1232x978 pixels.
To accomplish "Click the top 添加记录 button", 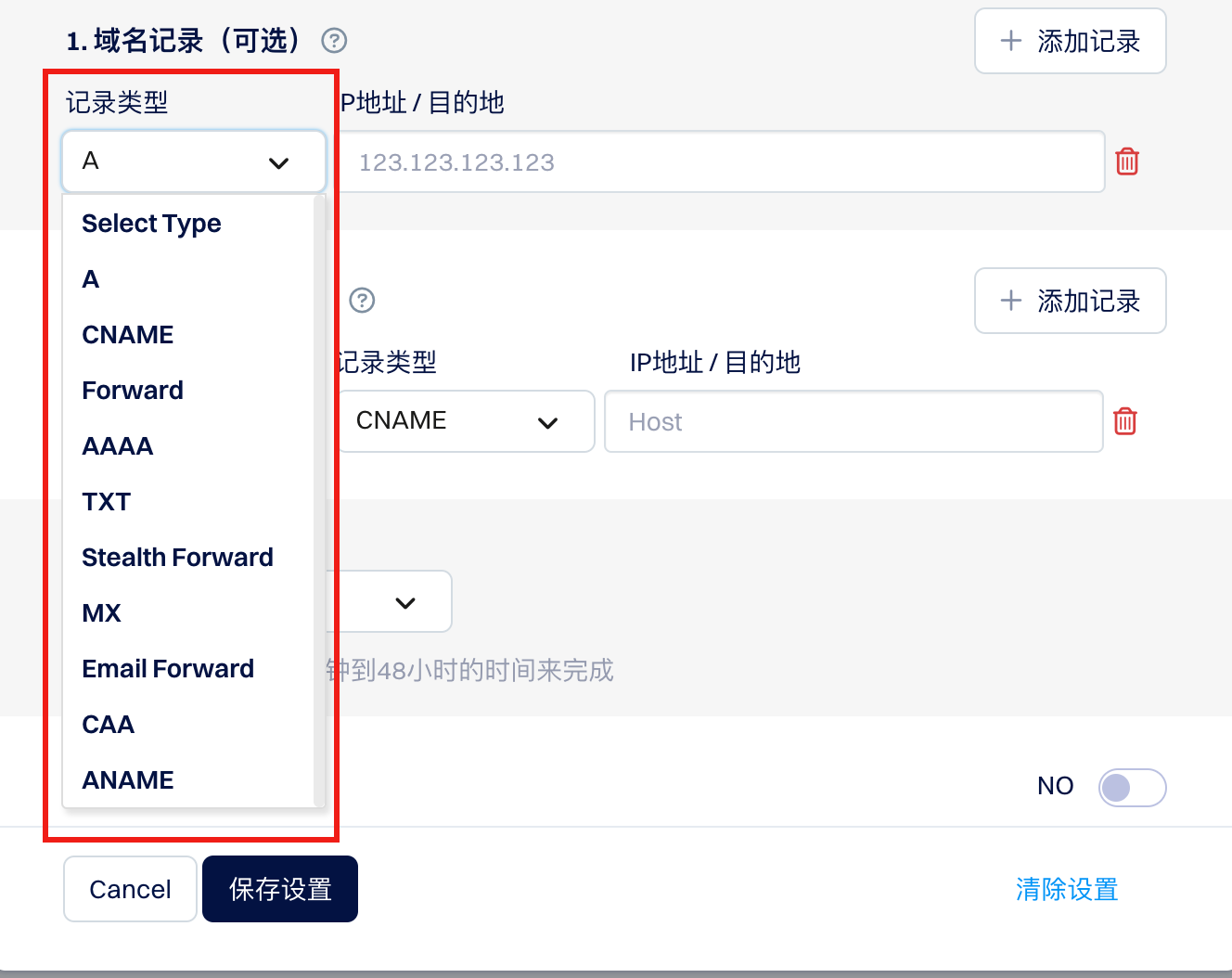I will 1070,41.
